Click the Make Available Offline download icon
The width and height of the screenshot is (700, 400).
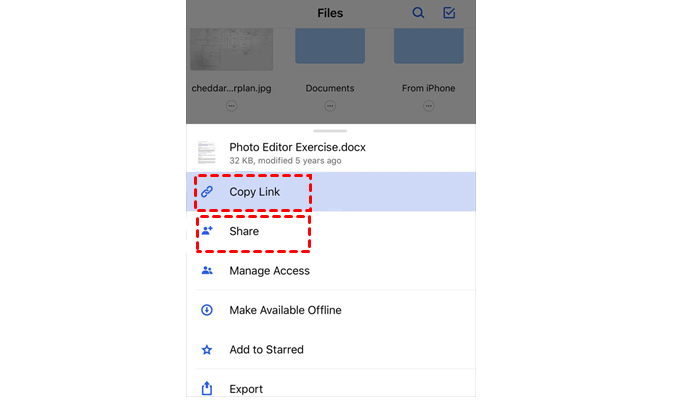point(207,310)
